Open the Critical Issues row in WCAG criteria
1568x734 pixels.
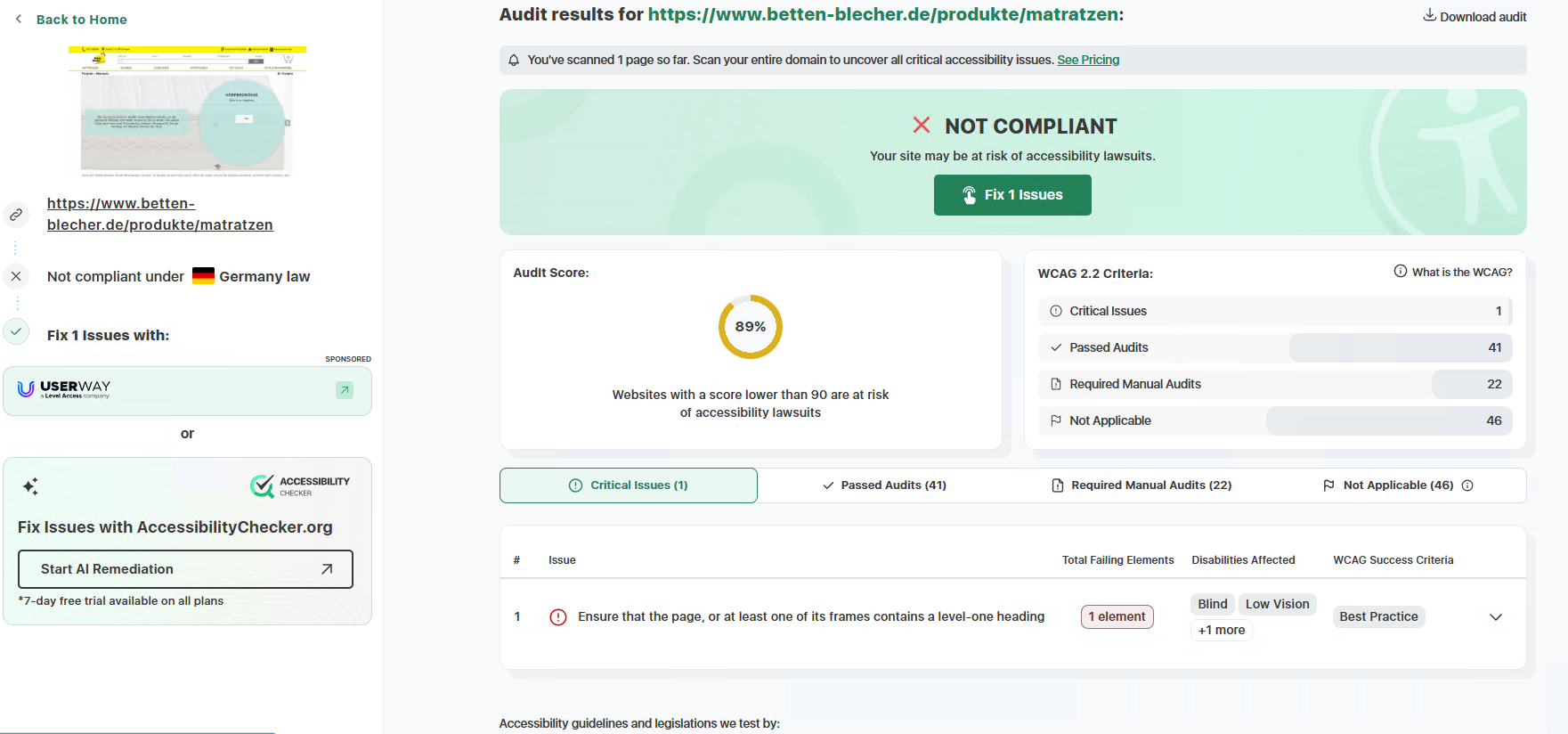pos(1275,311)
